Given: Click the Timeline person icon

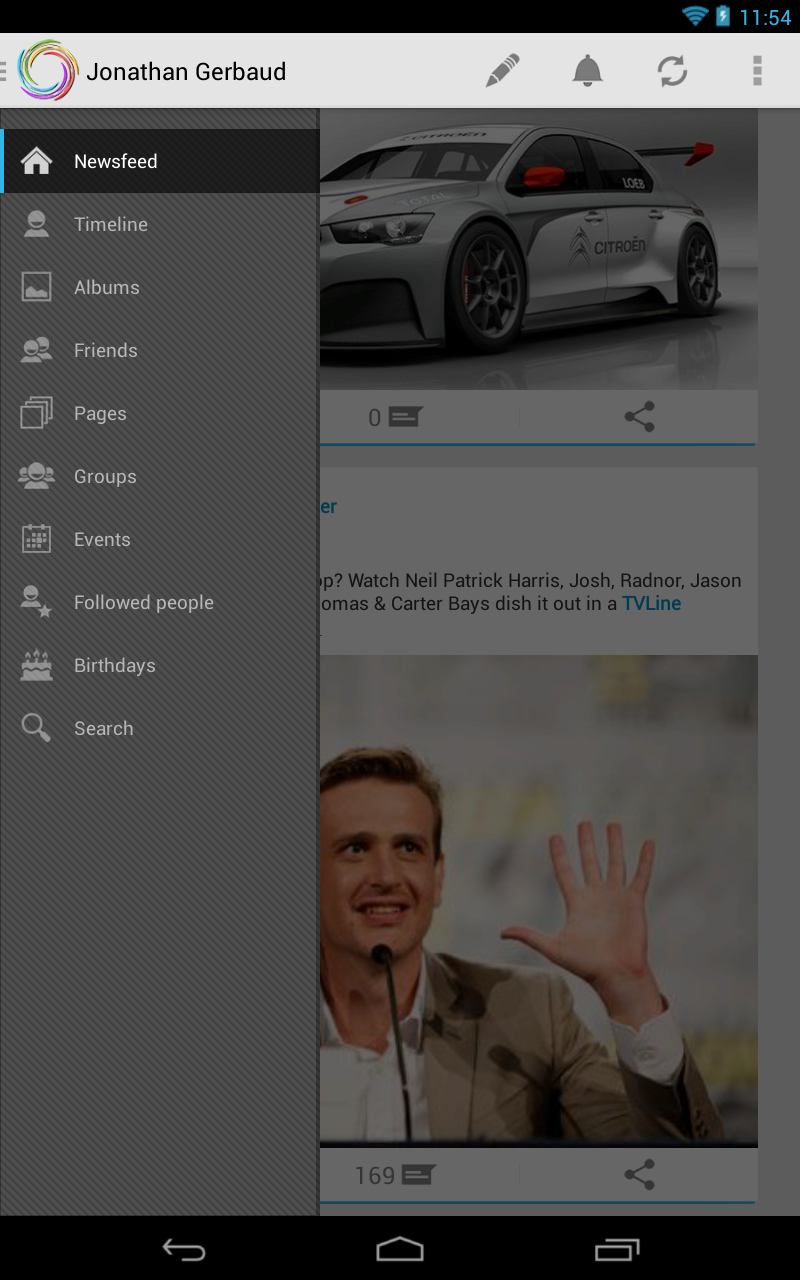Looking at the screenshot, I should click(x=37, y=224).
